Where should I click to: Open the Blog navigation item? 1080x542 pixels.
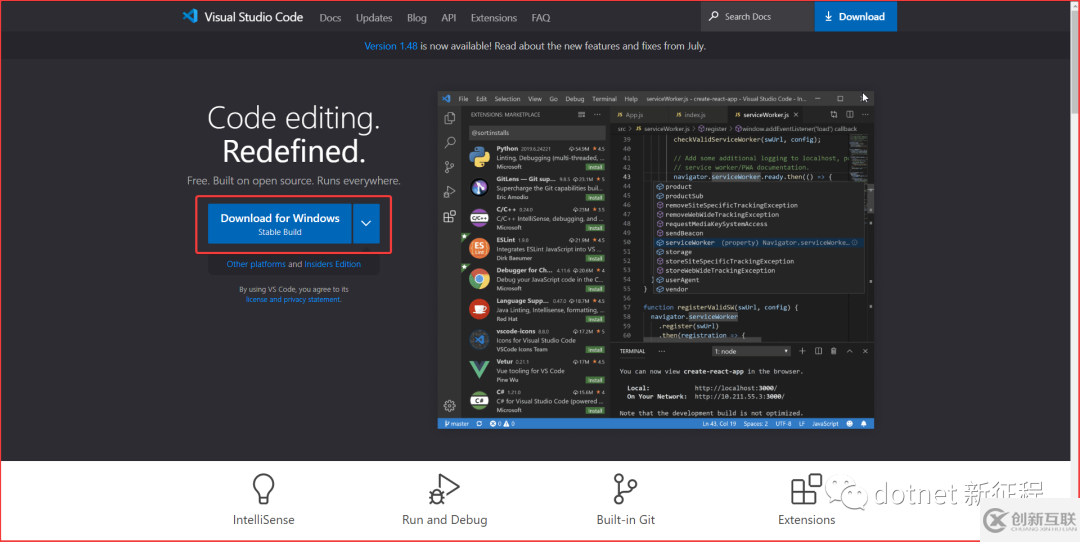point(417,18)
